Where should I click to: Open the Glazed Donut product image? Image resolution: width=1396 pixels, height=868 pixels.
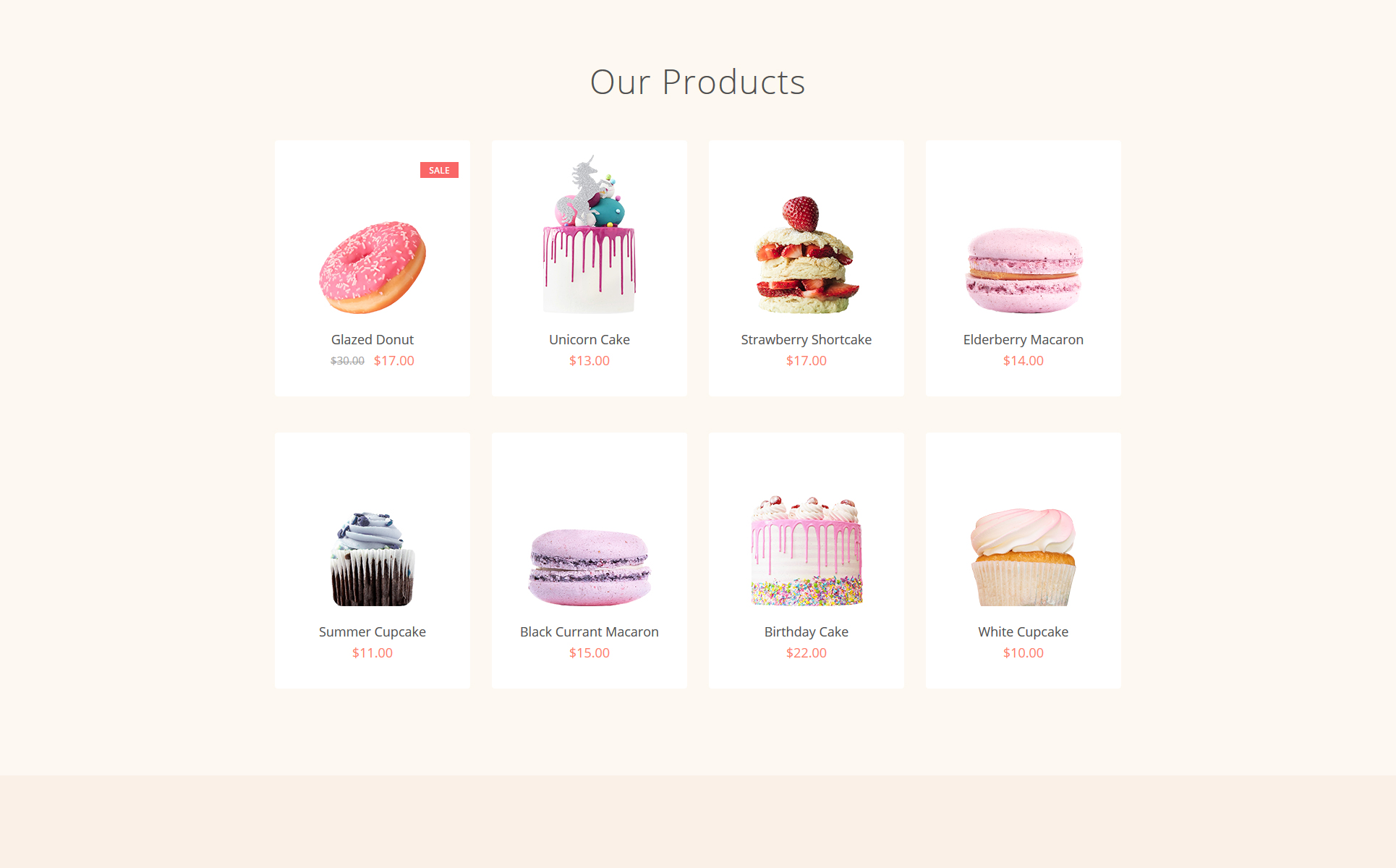pos(373,267)
